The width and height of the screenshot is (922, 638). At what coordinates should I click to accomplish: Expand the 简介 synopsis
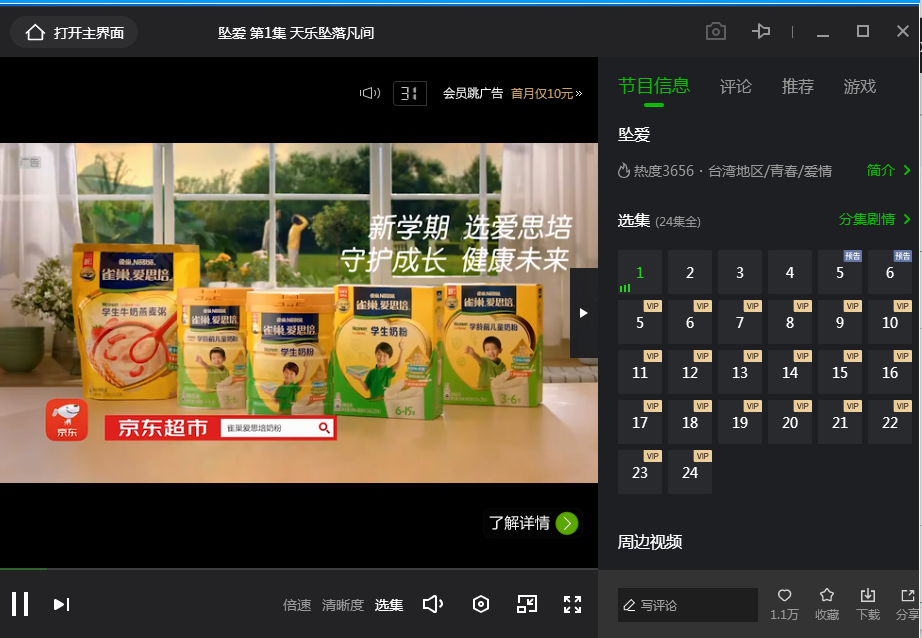(x=888, y=171)
